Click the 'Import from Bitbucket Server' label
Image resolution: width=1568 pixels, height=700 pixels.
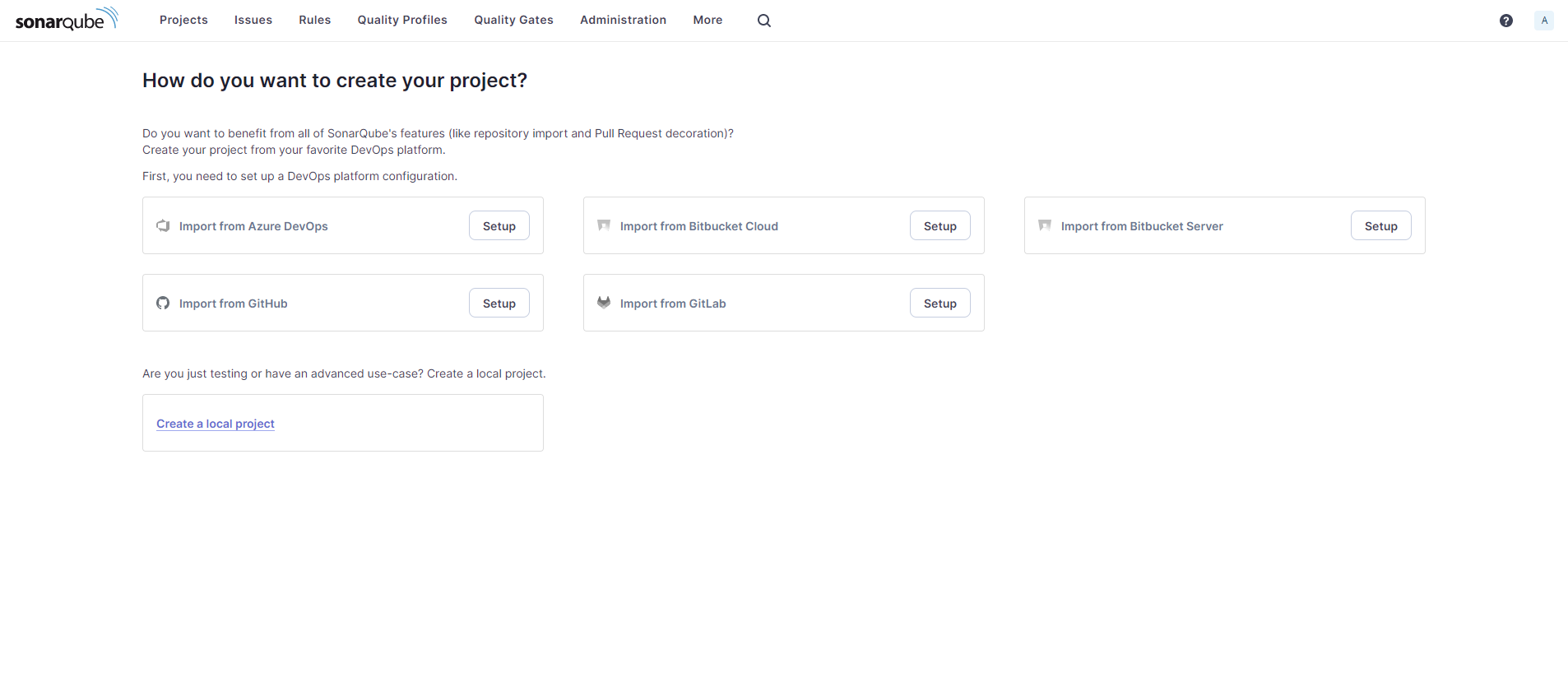(1142, 226)
